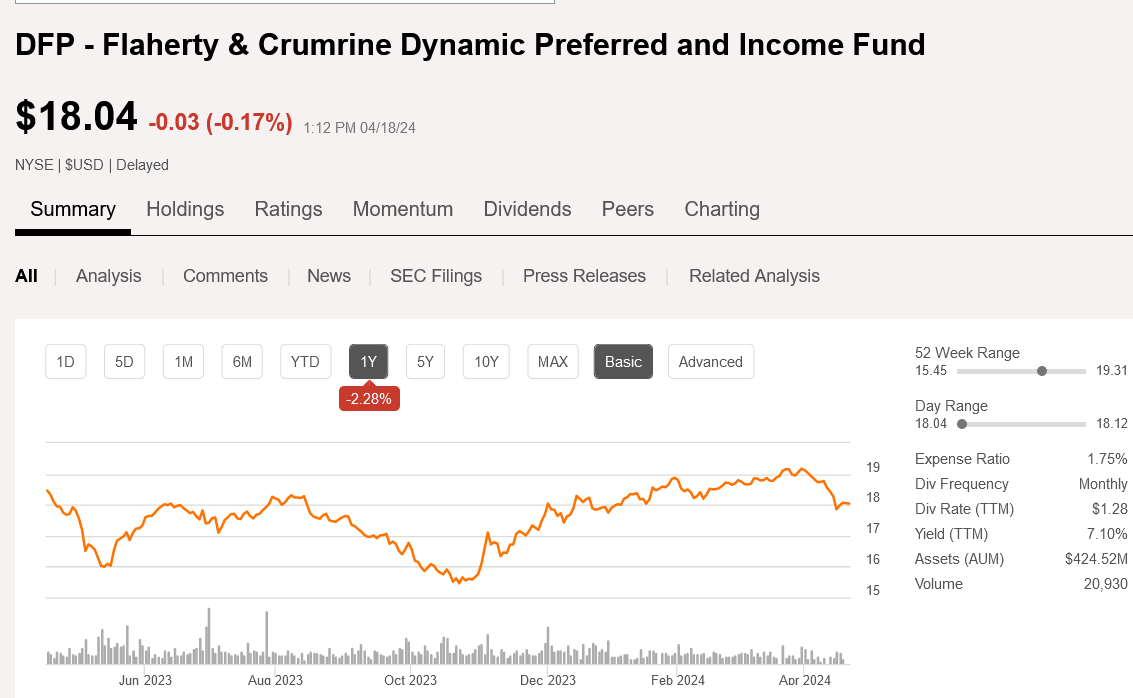1133x698 pixels.
Task: Show the 5Y price chart
Action: point(425,362)
